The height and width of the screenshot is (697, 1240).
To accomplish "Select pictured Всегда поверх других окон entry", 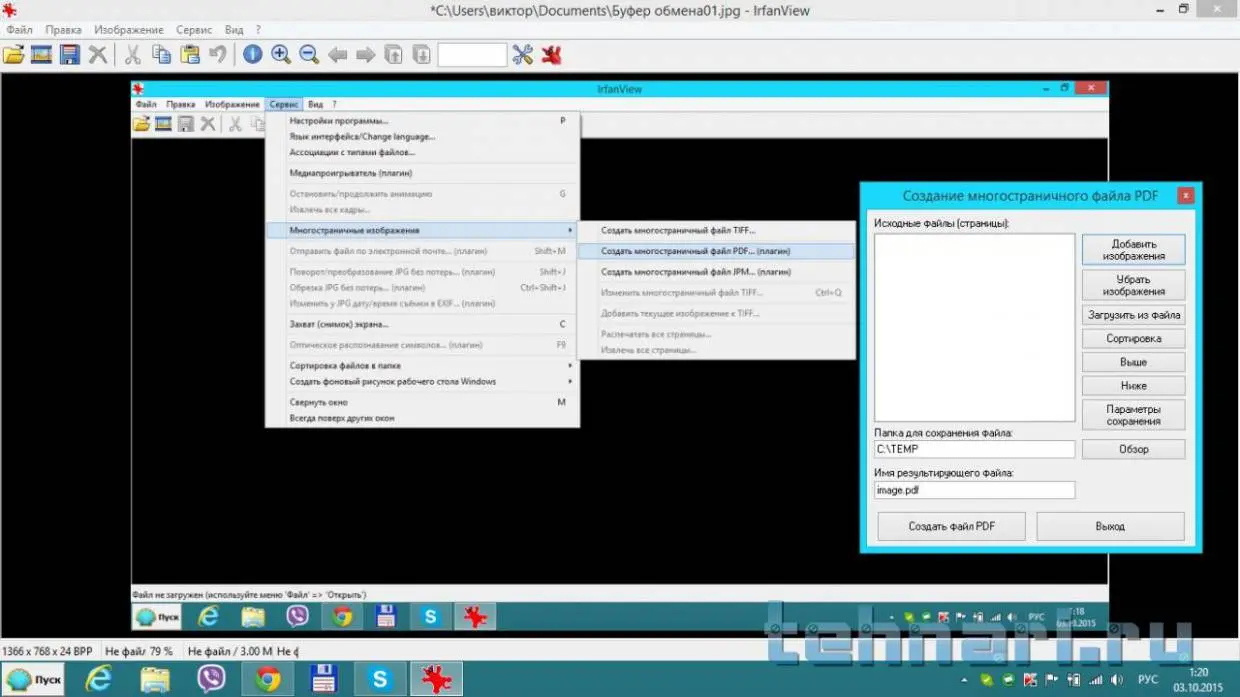I will 423,418.
